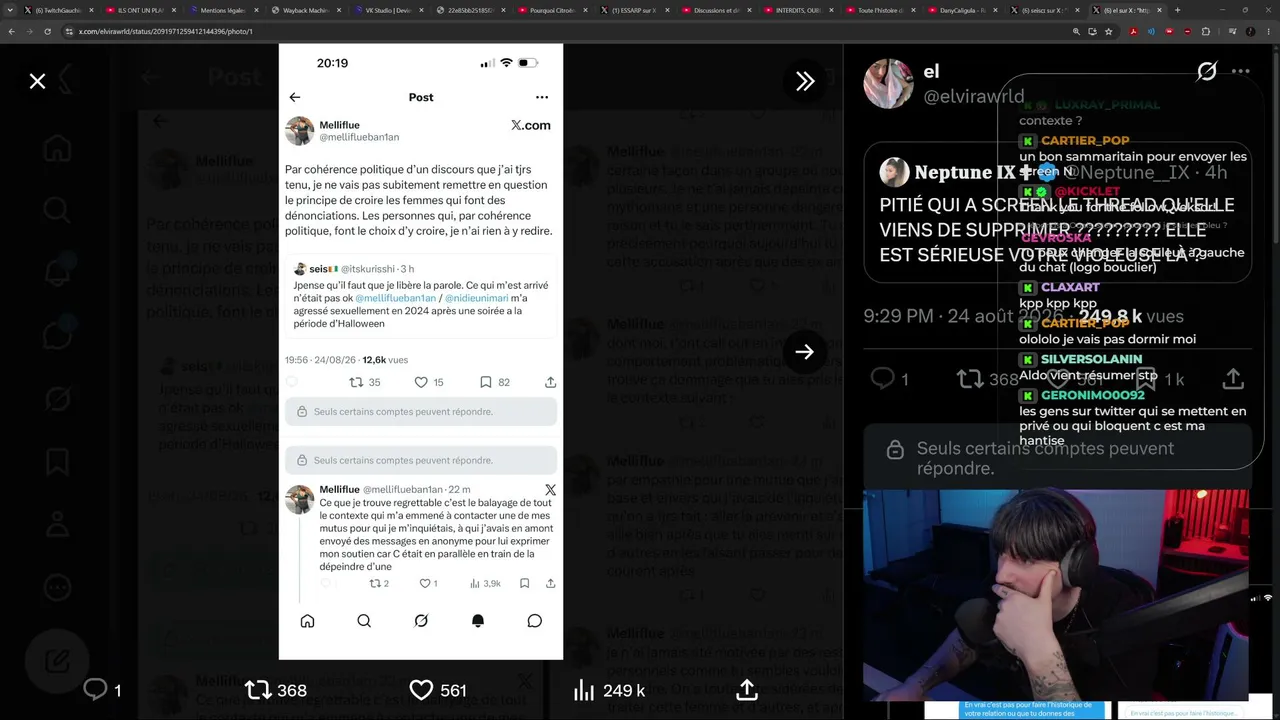Open the el profile avatar in the side panel
The width and height of the screenshot is (1280, 720).
click(888, 84)
